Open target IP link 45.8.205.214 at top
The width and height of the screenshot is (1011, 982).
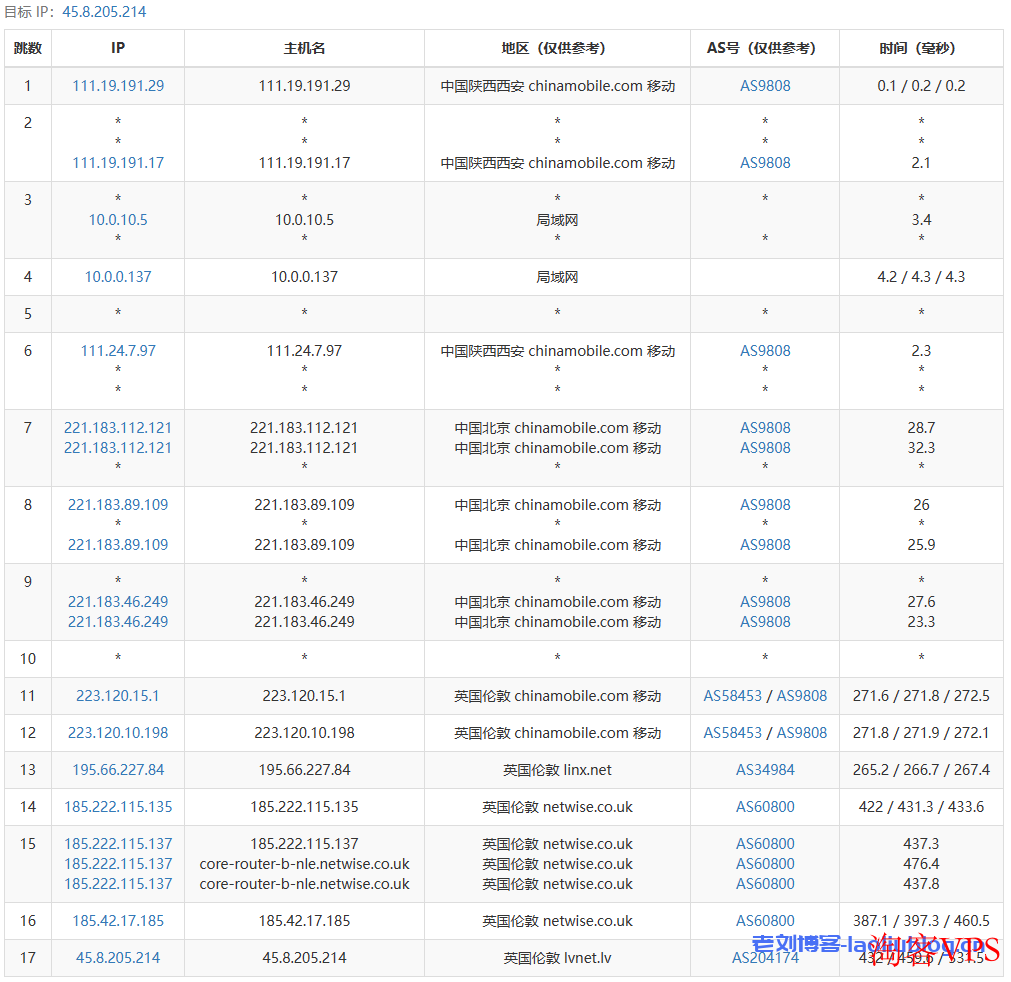coord(104,12)
